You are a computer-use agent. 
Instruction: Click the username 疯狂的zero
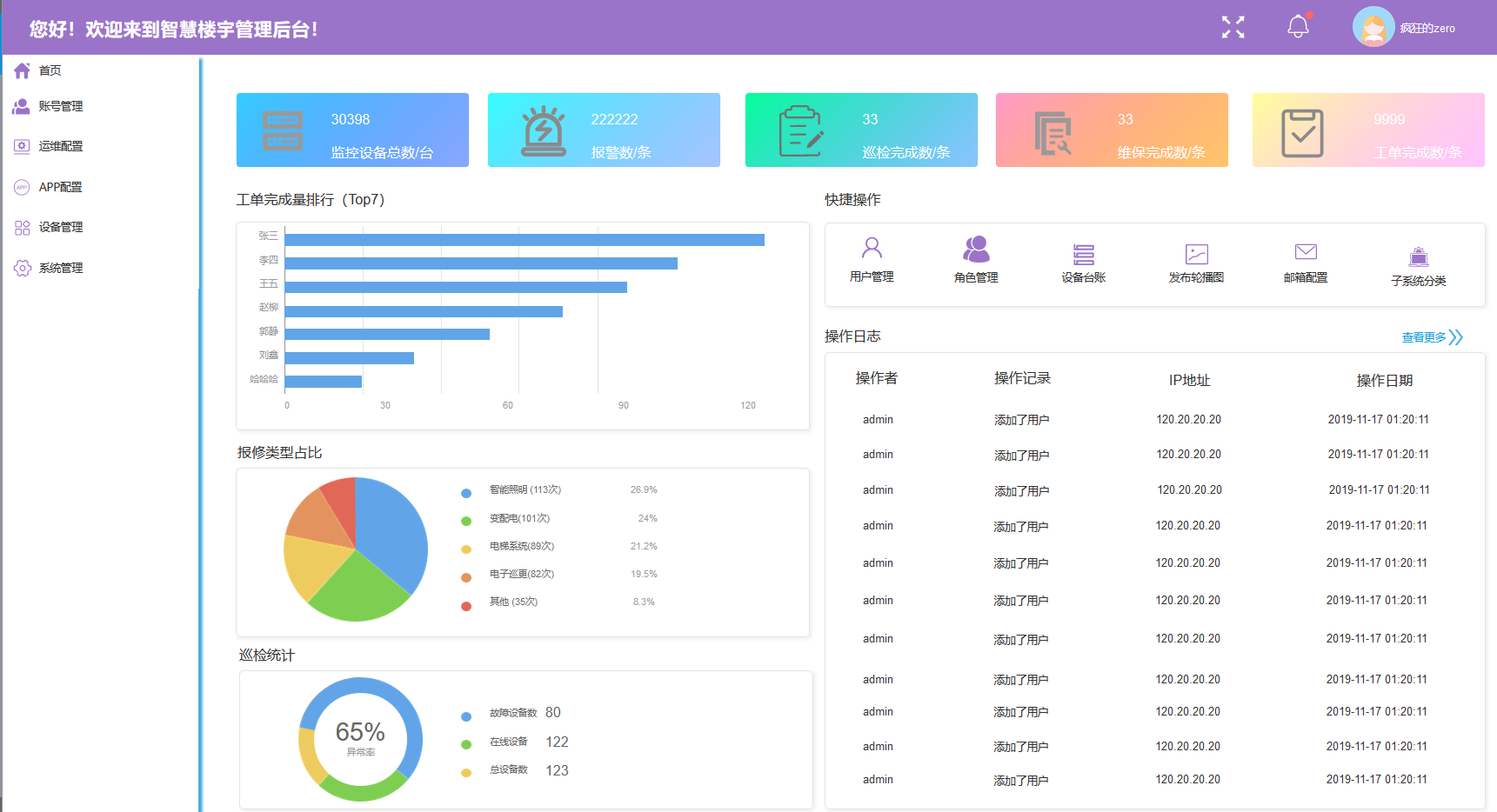tap(1427, 28)
